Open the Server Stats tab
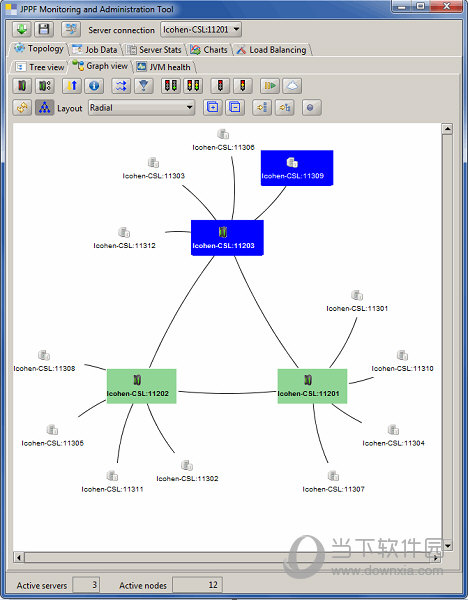The image size is (468, 600). tap(154, 50)
